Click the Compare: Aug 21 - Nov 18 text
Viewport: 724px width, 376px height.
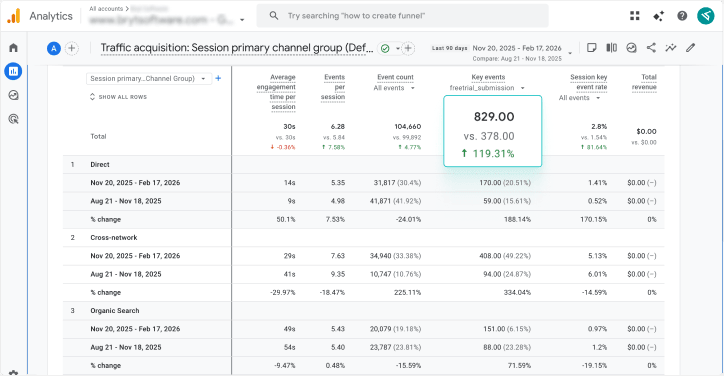(517, 59)
